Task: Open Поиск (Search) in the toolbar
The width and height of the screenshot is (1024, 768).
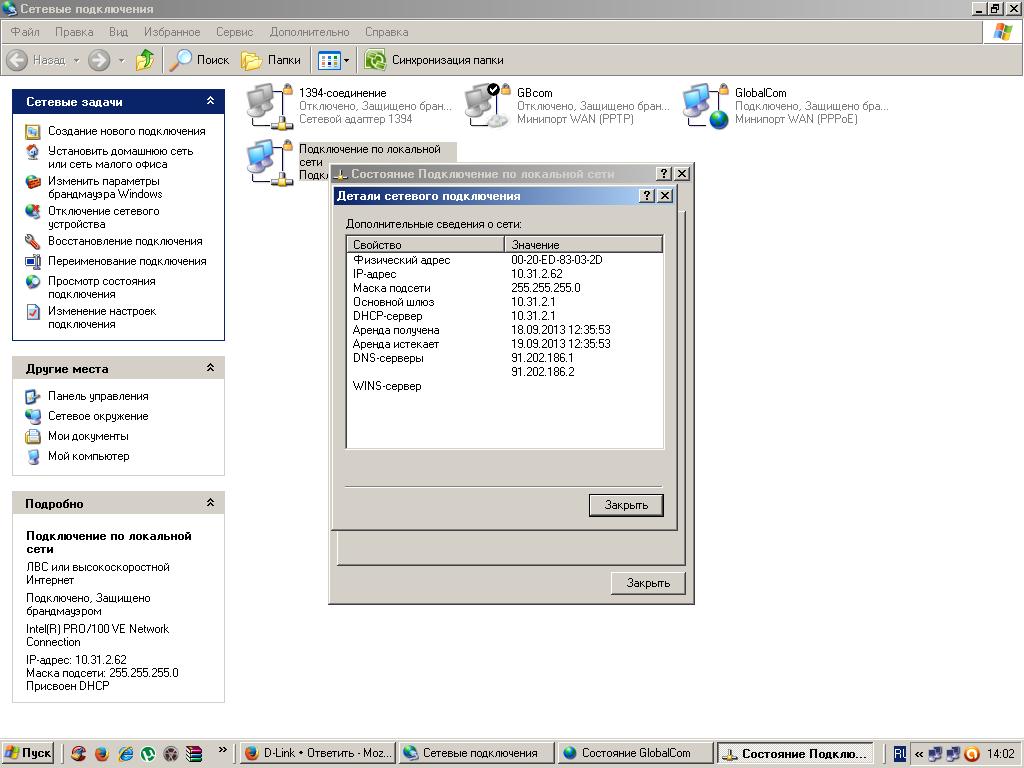Action: (x=200, y=60)
